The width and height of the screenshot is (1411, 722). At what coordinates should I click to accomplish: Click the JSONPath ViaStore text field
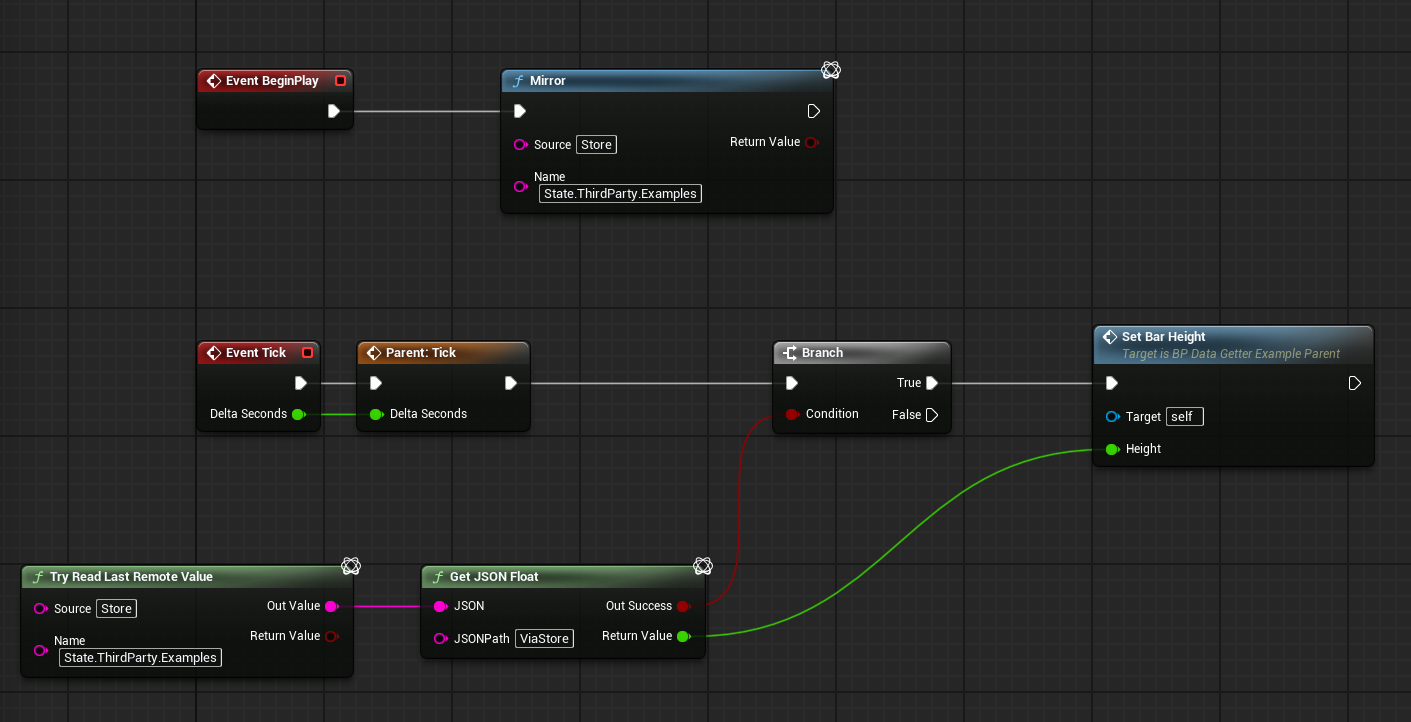pyautogui.click(x=545, y=638)
